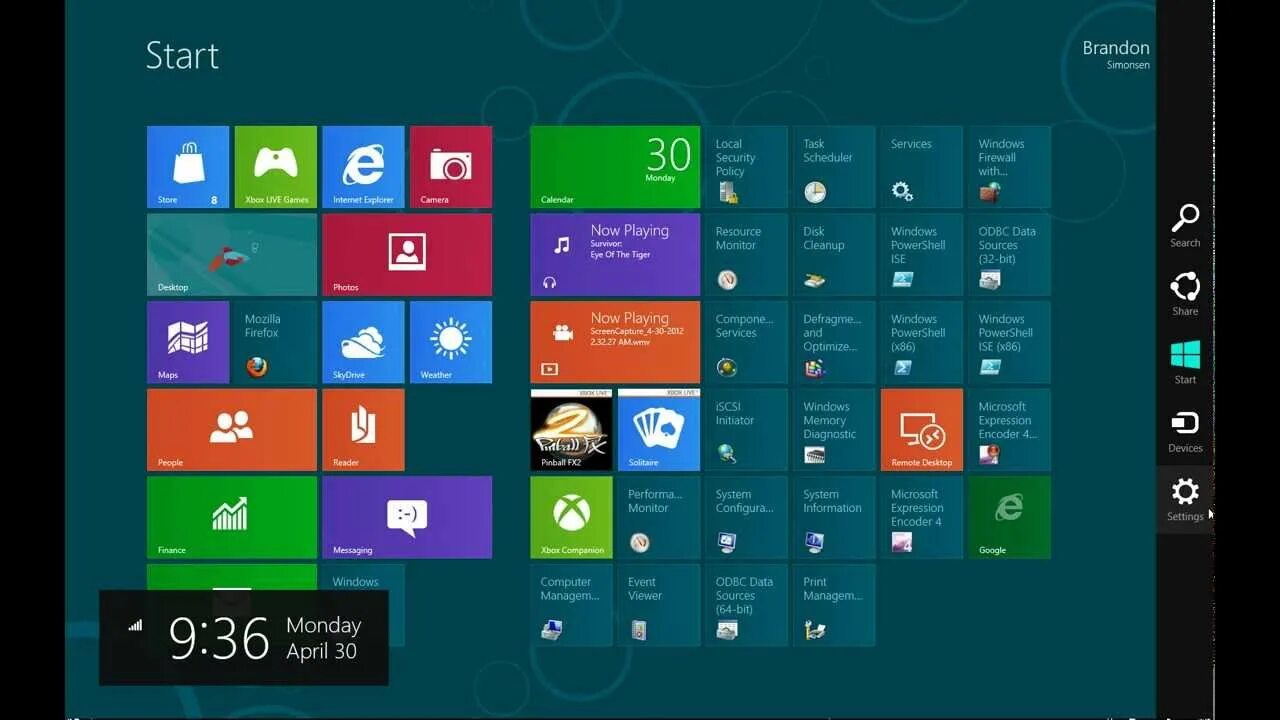Screen dimensions: 1280x720
Task: Click the Search charm
Action: point(1185,226)
